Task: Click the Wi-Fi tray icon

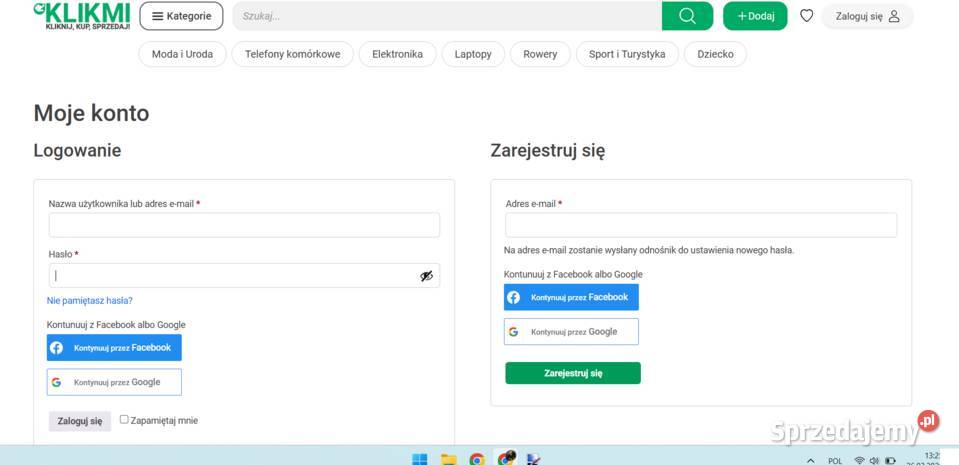Action: (x=859, y=460)
